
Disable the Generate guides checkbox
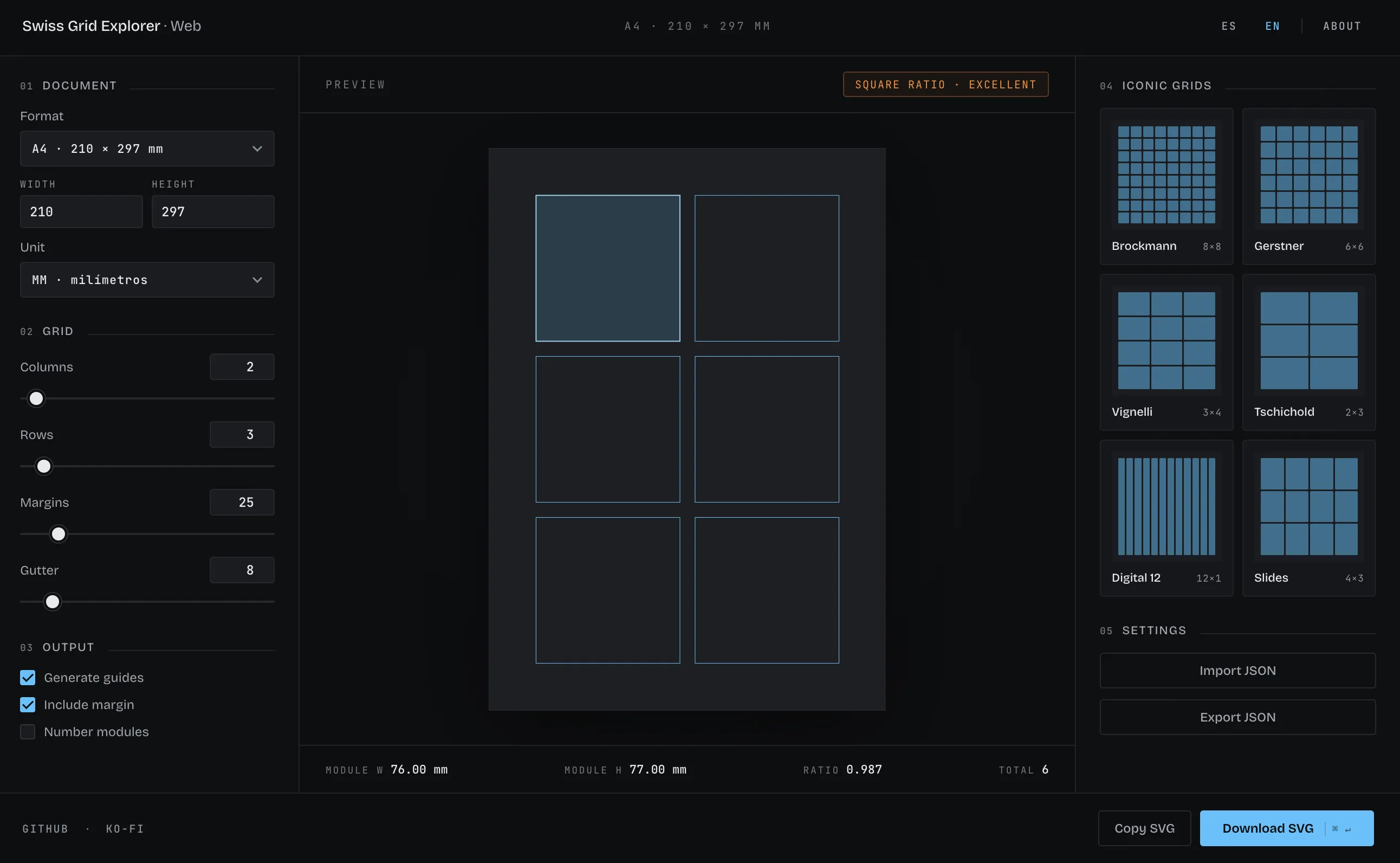28,678
